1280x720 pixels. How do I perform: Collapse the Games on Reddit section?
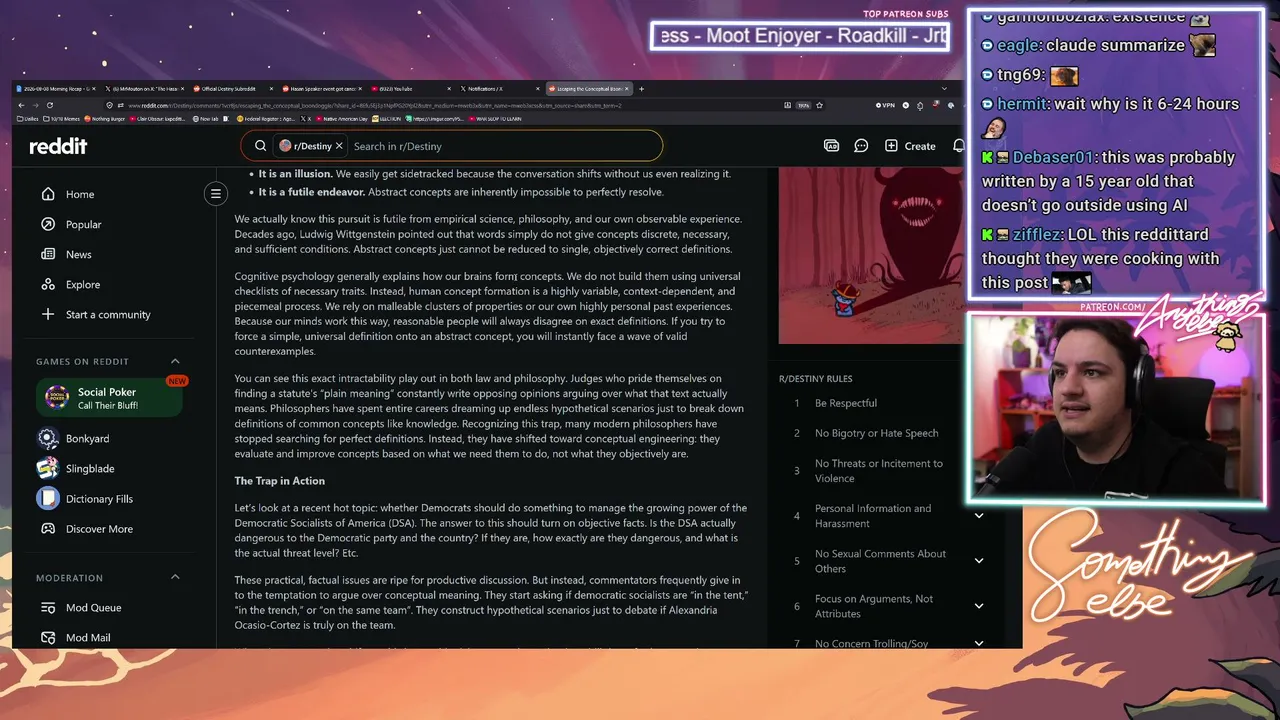coord(175,361)
